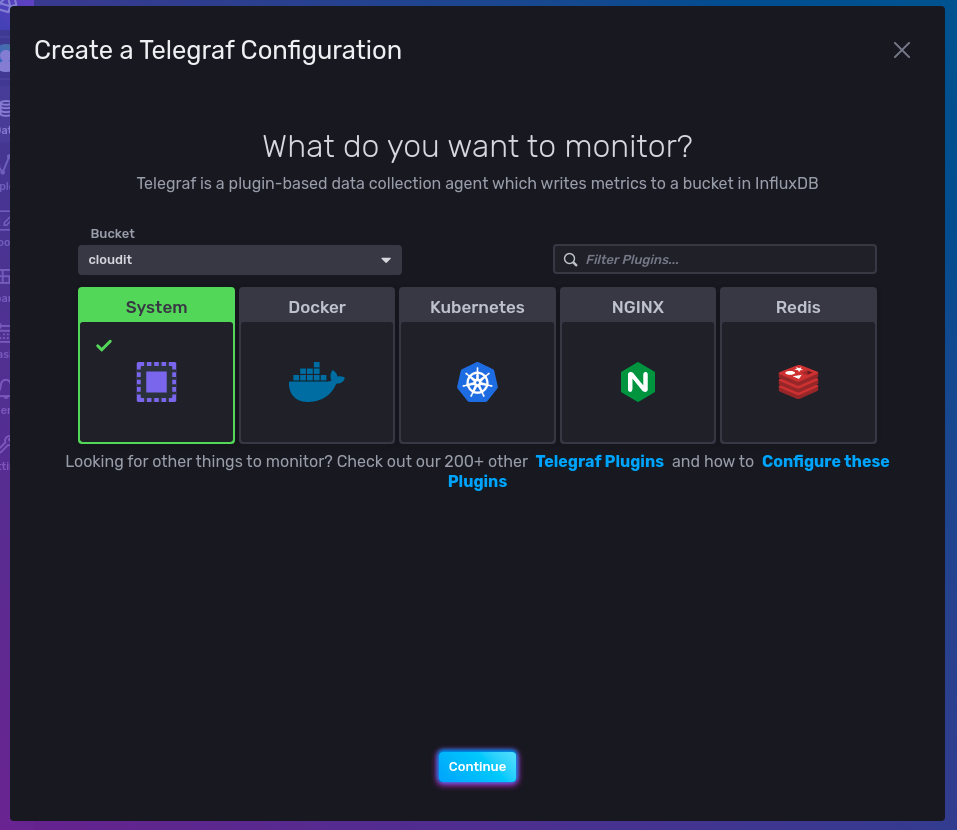This screenshot has width=957, height=830.
Task: Click the Redis card header
Action: [798, 306]
